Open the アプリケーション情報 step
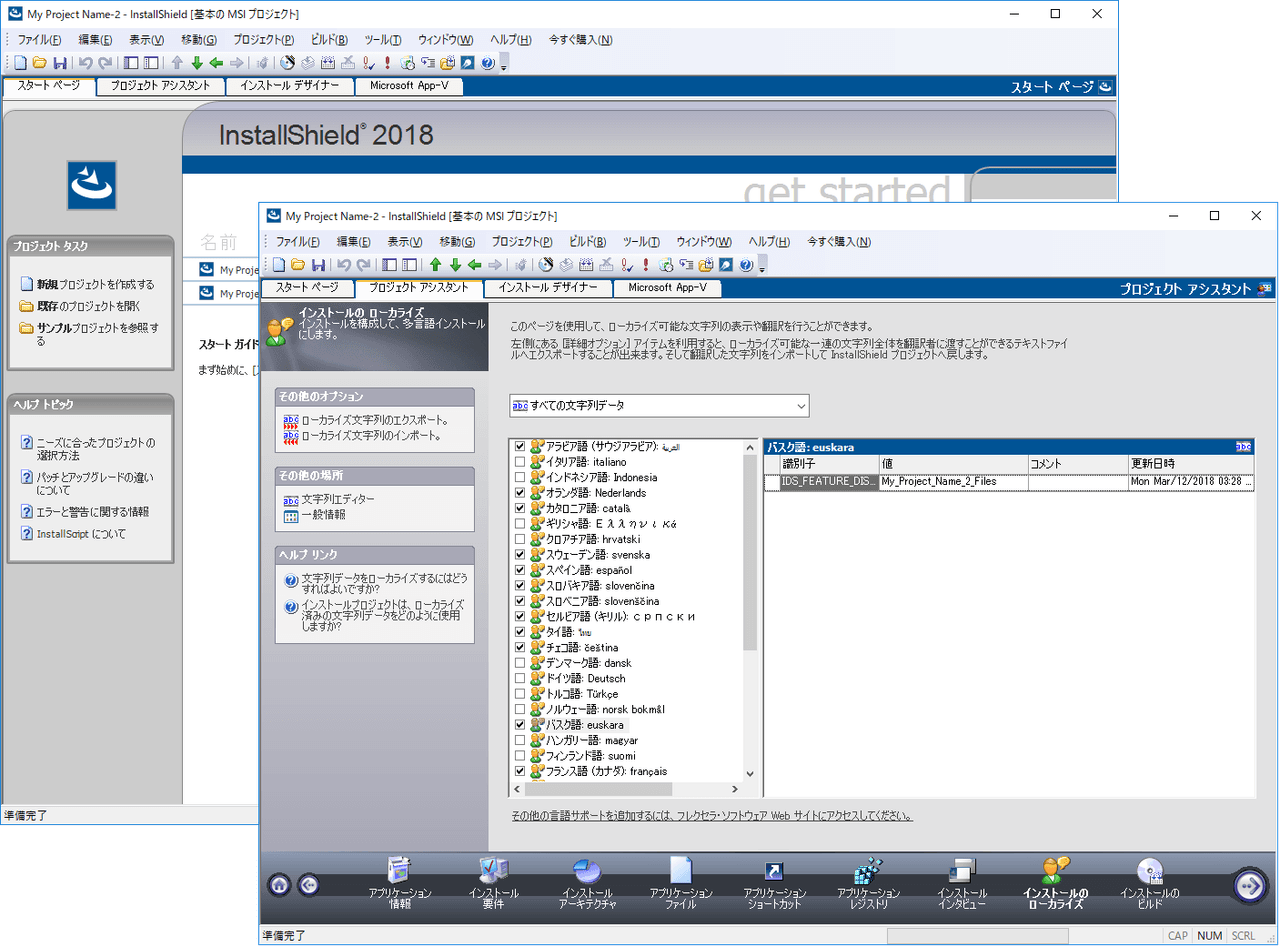Image resolution: width=1280 pixels, height=946 pixels. pyautogui.click(x=400, y=884)
